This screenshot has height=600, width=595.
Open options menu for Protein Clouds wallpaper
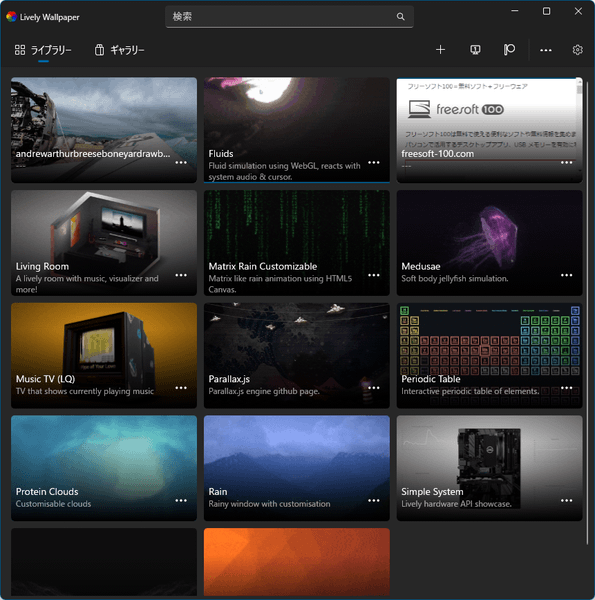point(181,501)
